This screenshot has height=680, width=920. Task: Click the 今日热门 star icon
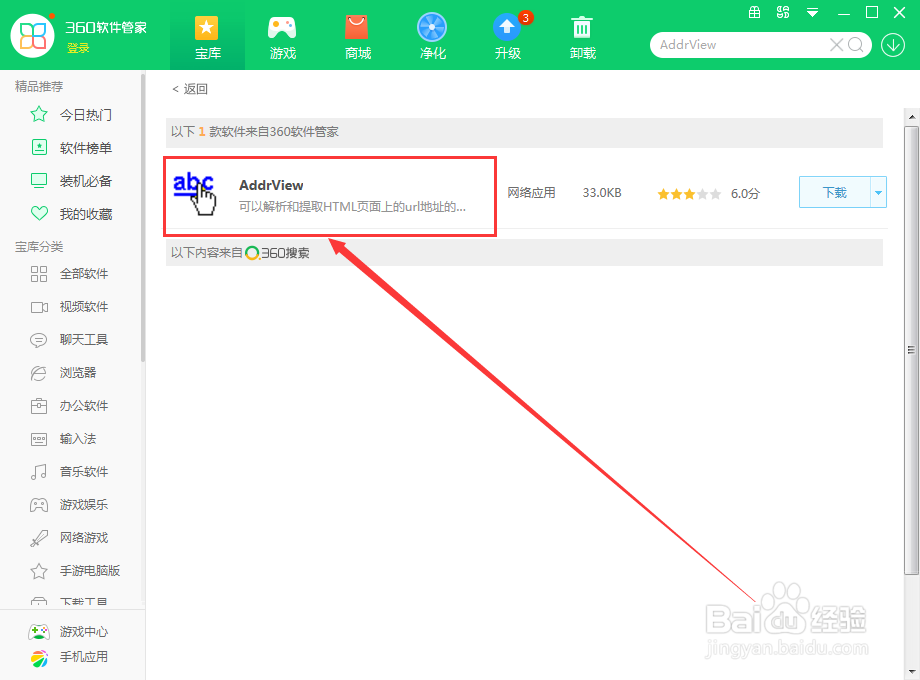(x=39, y=114)
